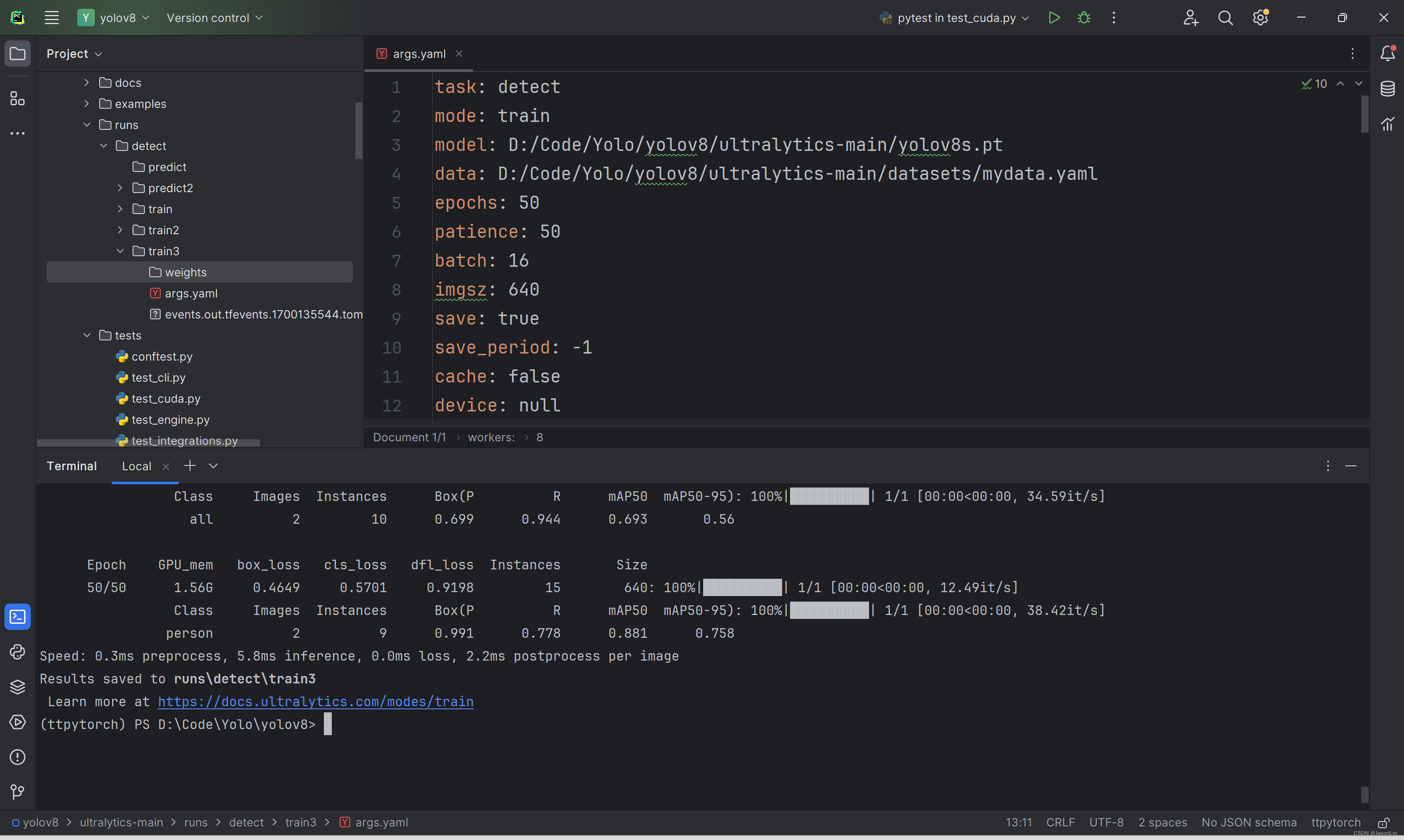Open Python Packages tool window
The height and width of the screenshot is (840, 1404).
[x=18, y=686]
